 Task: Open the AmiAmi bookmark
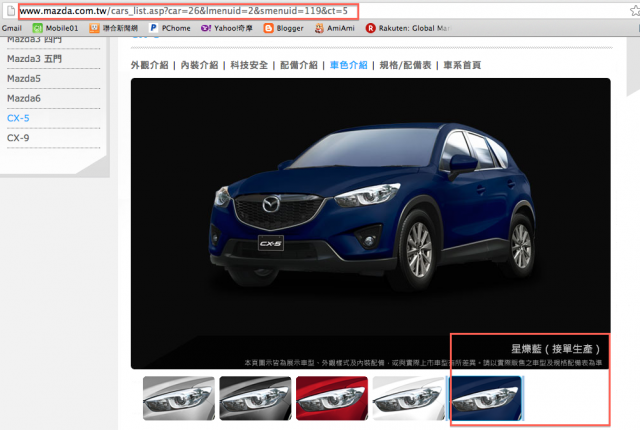pyautogui.click(x=335, y=28)
